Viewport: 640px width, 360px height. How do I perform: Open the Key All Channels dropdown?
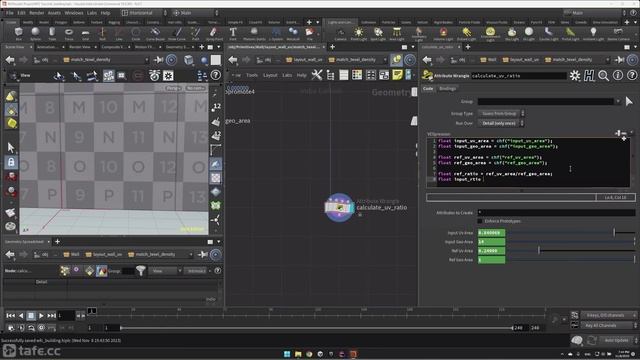pyautogui.click(x=608, y=325)
